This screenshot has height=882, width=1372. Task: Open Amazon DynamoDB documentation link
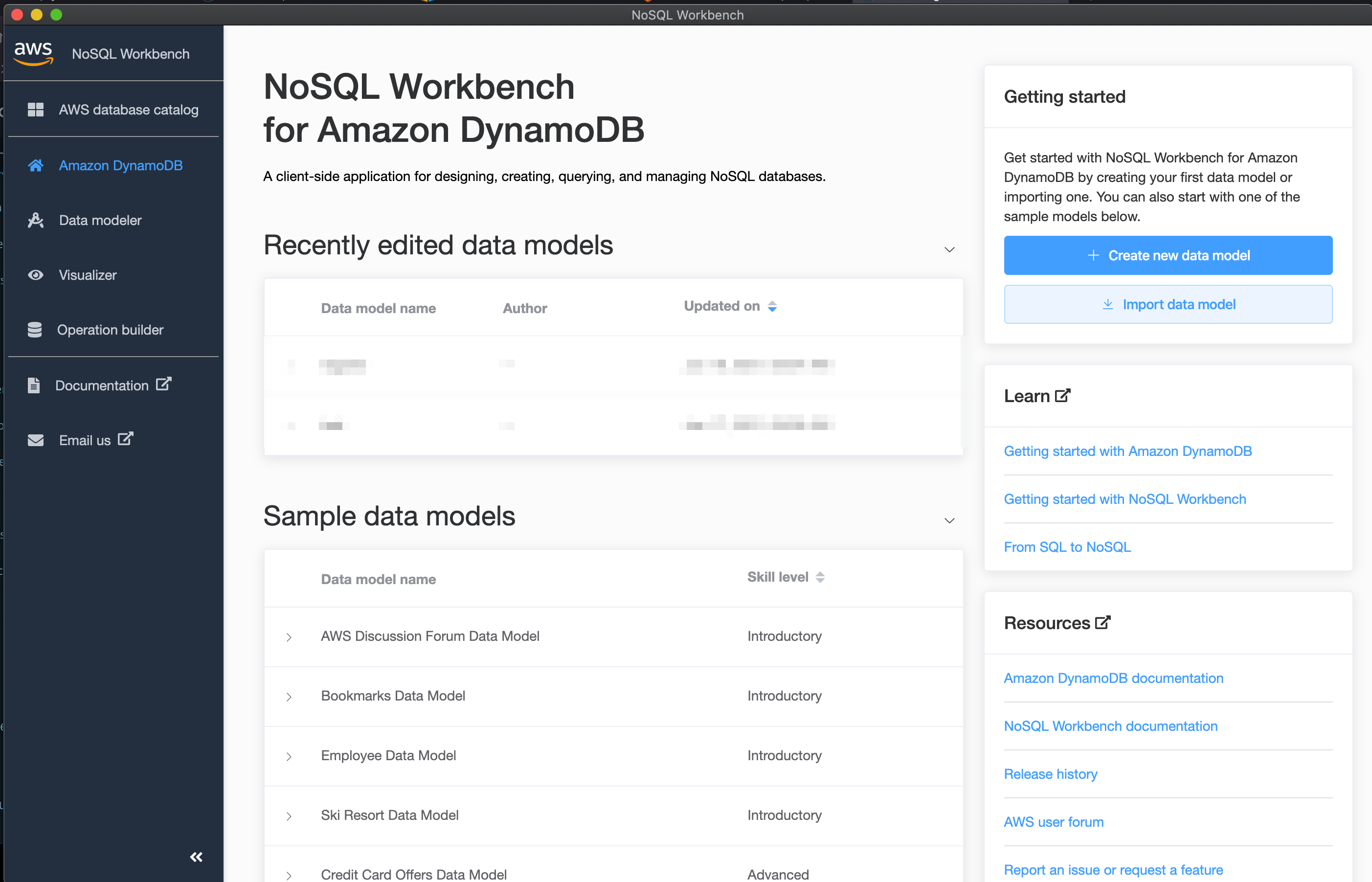(1113, 678)
